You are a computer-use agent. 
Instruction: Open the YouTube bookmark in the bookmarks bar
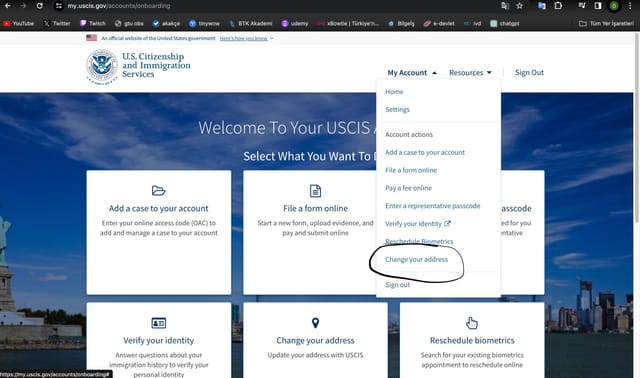[x=19, y=23]
